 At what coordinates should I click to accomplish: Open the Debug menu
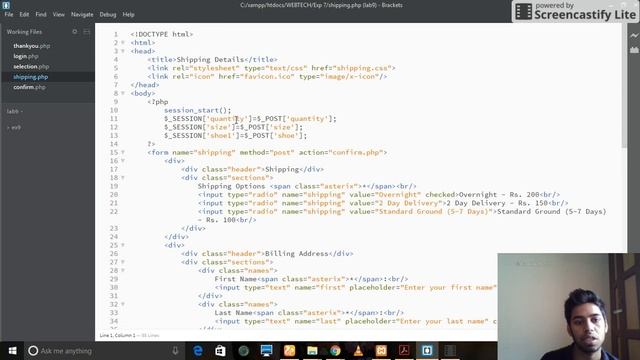(x=108, y=14)
